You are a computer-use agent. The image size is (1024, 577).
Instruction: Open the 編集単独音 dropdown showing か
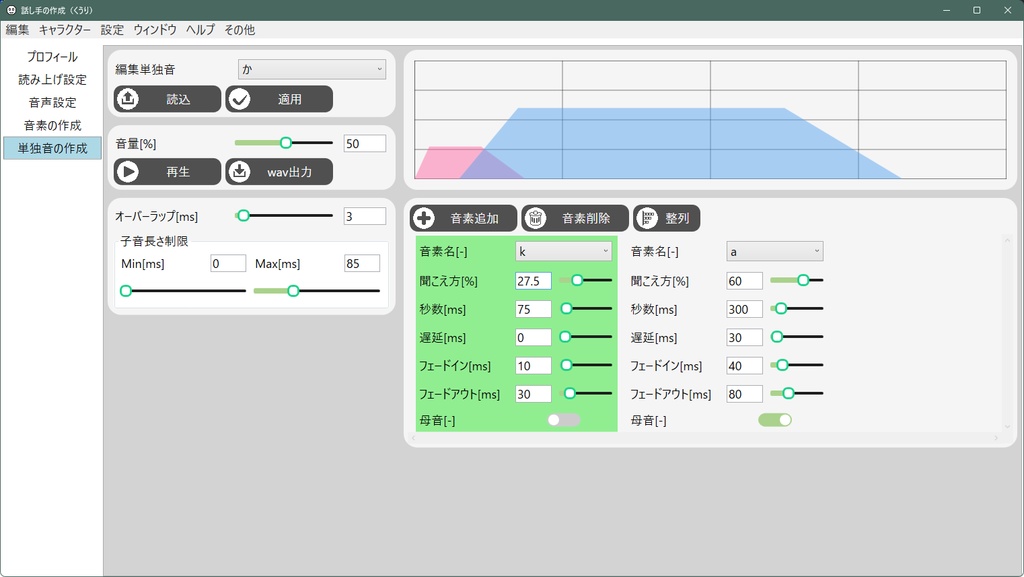311,69
